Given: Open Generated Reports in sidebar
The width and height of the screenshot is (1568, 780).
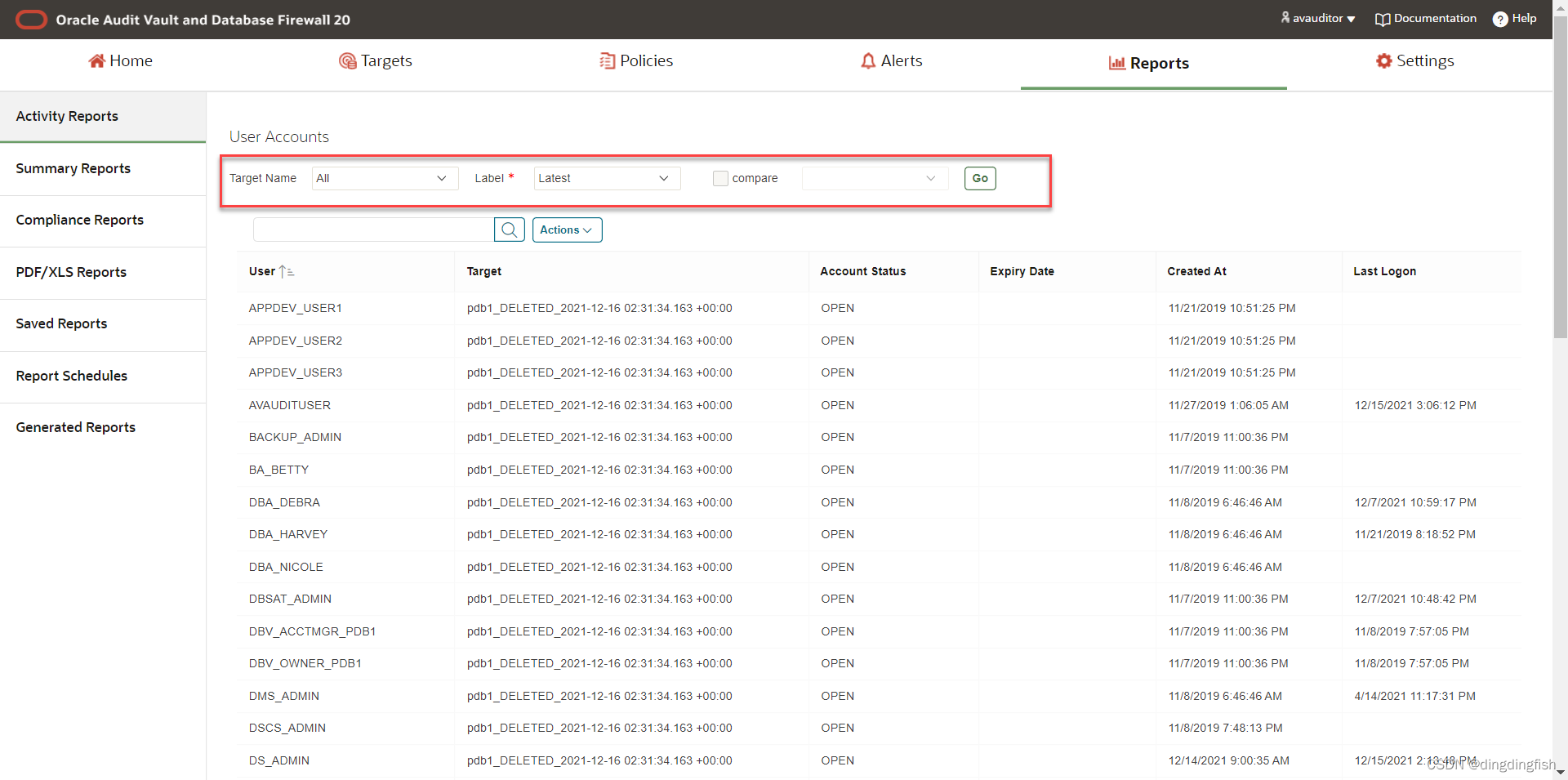Looking at the screenshot, I should tap(103, 427).
